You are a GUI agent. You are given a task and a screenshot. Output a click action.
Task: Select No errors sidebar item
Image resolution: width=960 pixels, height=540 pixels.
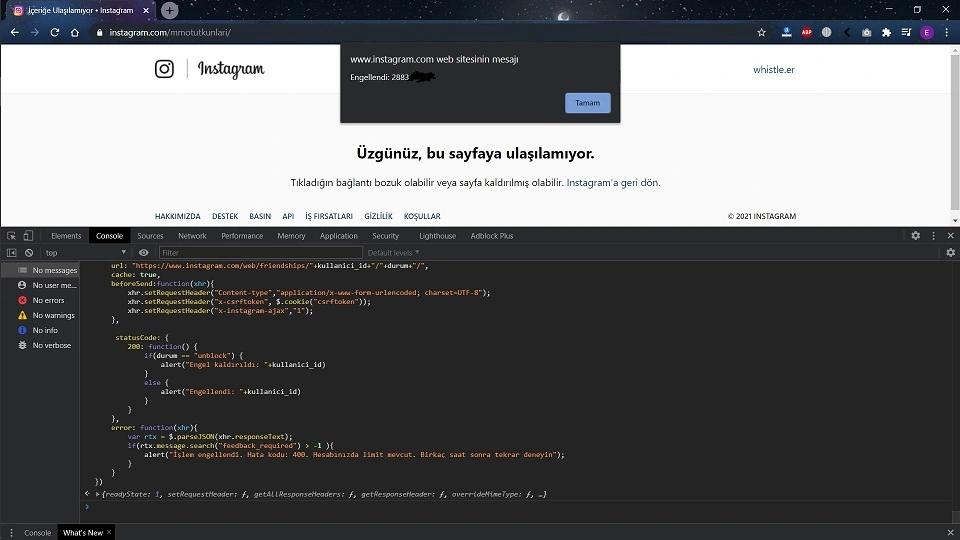coord(40,300)
